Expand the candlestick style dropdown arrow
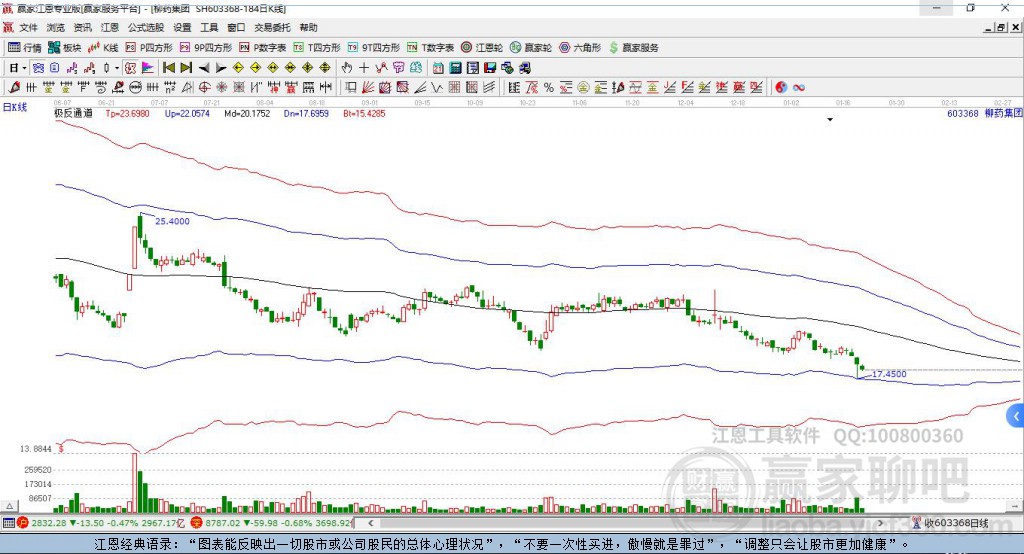The width and height of the screenshot is (1024, 554). 117,68
